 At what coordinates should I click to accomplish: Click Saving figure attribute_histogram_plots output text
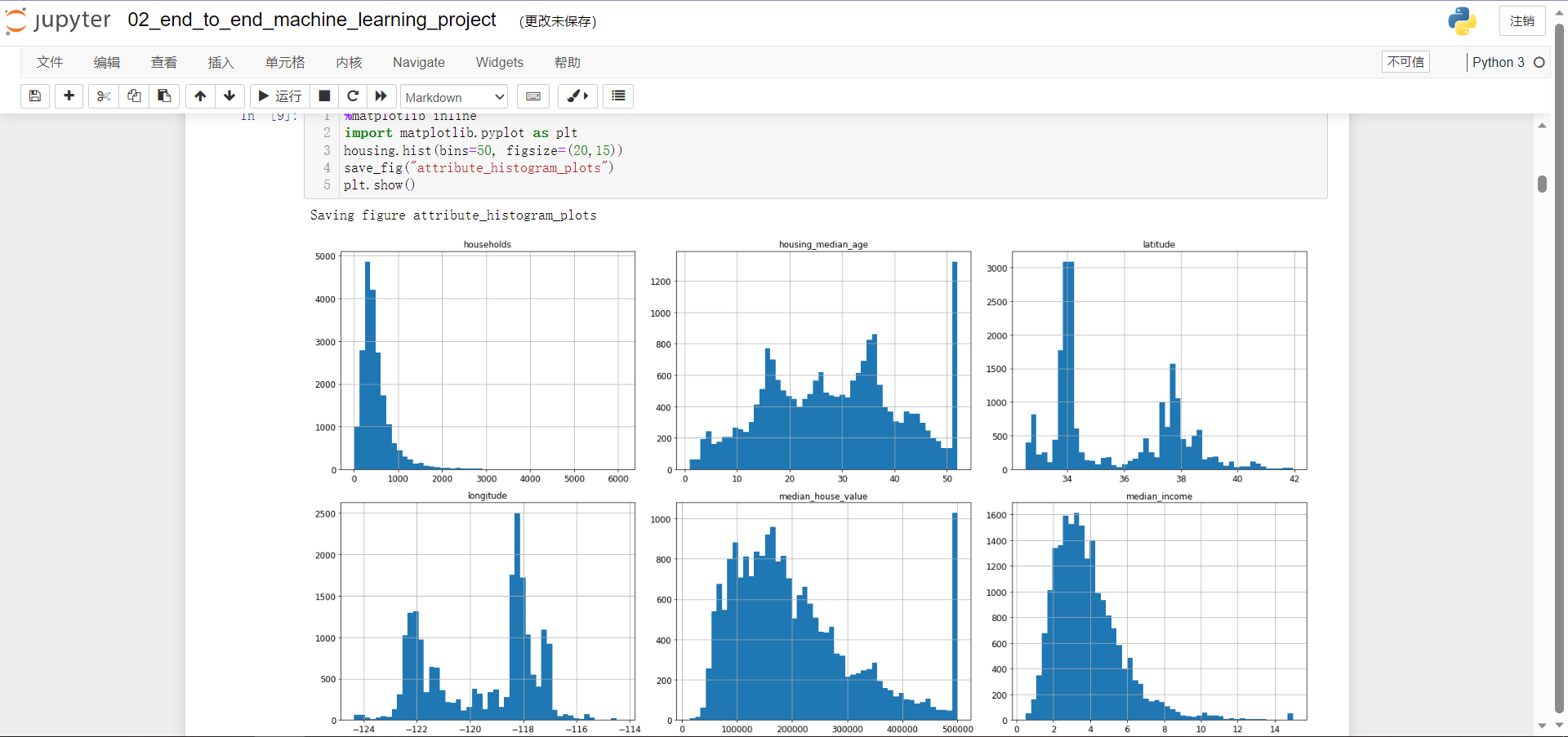point(453,215)
